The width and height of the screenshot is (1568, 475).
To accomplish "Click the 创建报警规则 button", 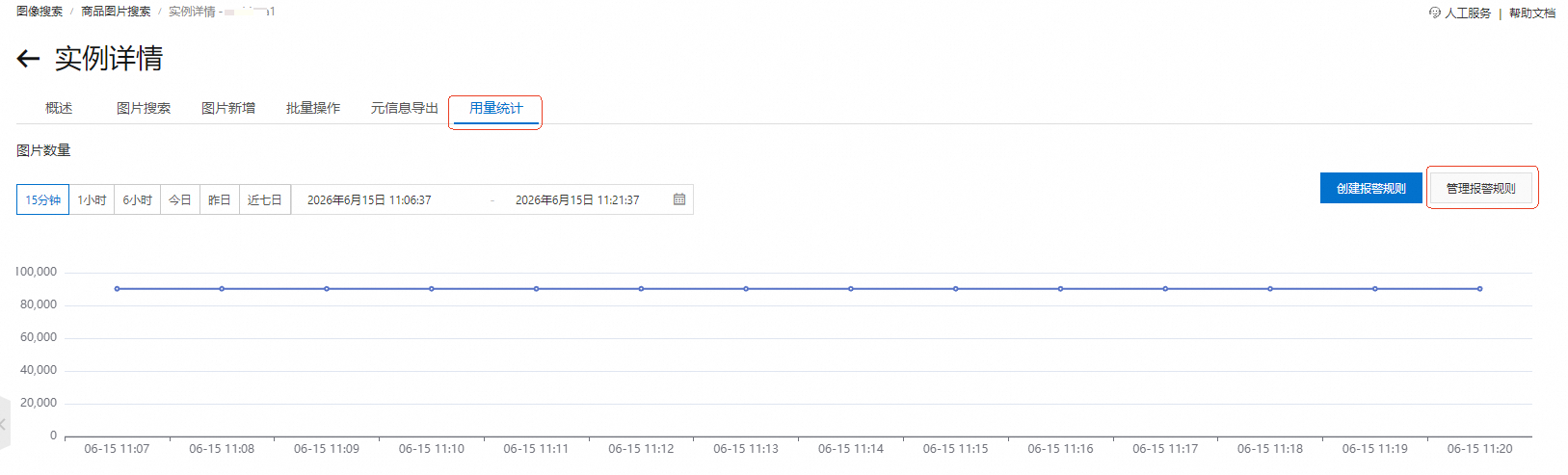I will [1371, 188].
